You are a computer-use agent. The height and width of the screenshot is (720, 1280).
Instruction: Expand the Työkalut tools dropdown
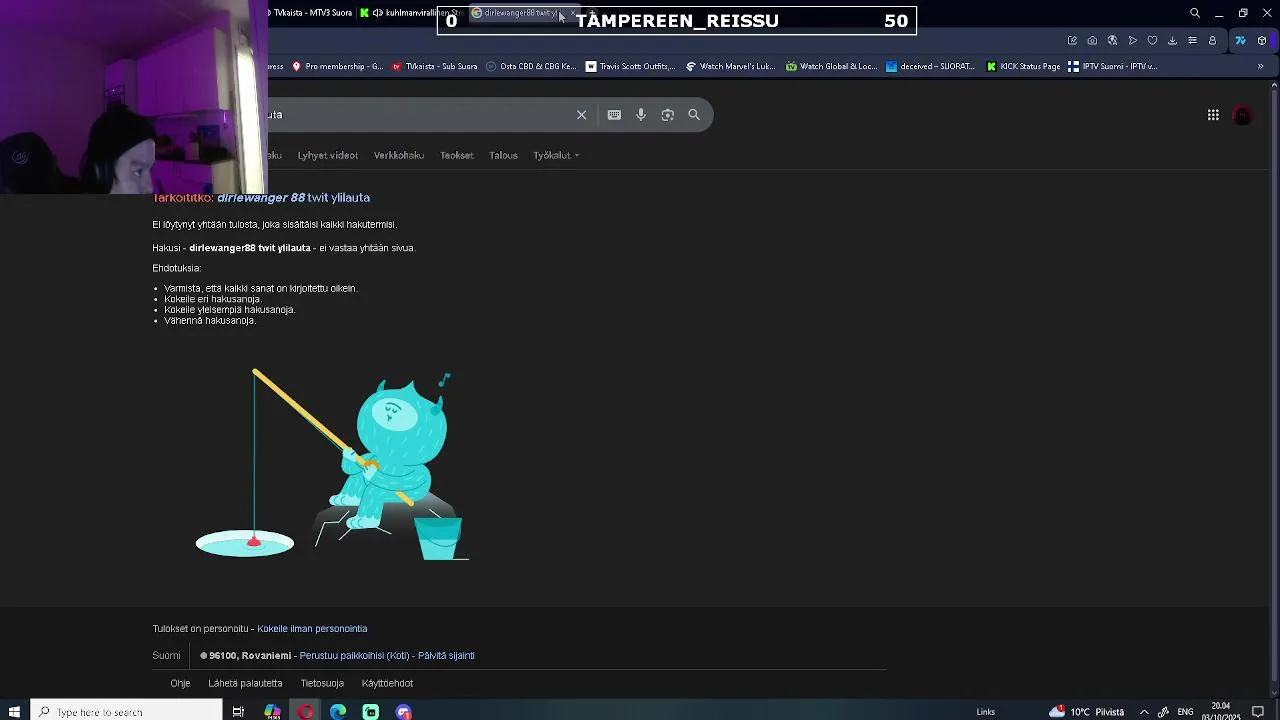tap(556, 155)
